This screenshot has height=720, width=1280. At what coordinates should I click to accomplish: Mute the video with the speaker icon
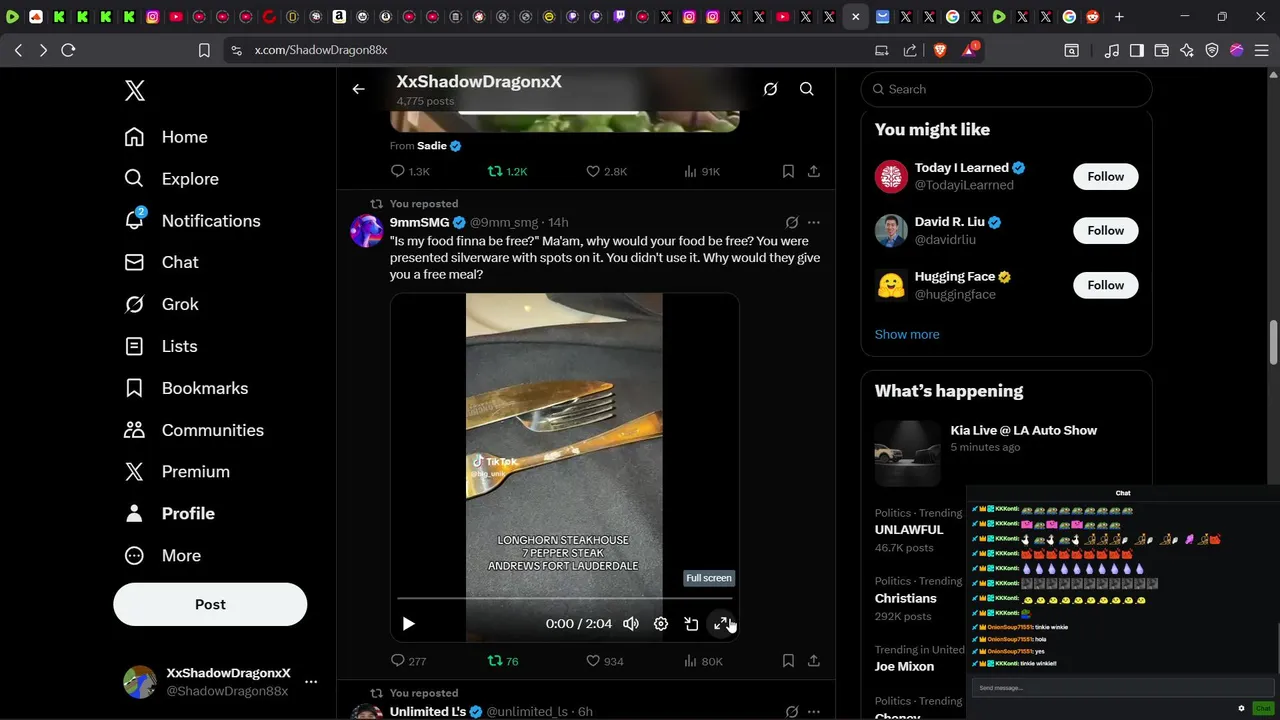point(631,624)
